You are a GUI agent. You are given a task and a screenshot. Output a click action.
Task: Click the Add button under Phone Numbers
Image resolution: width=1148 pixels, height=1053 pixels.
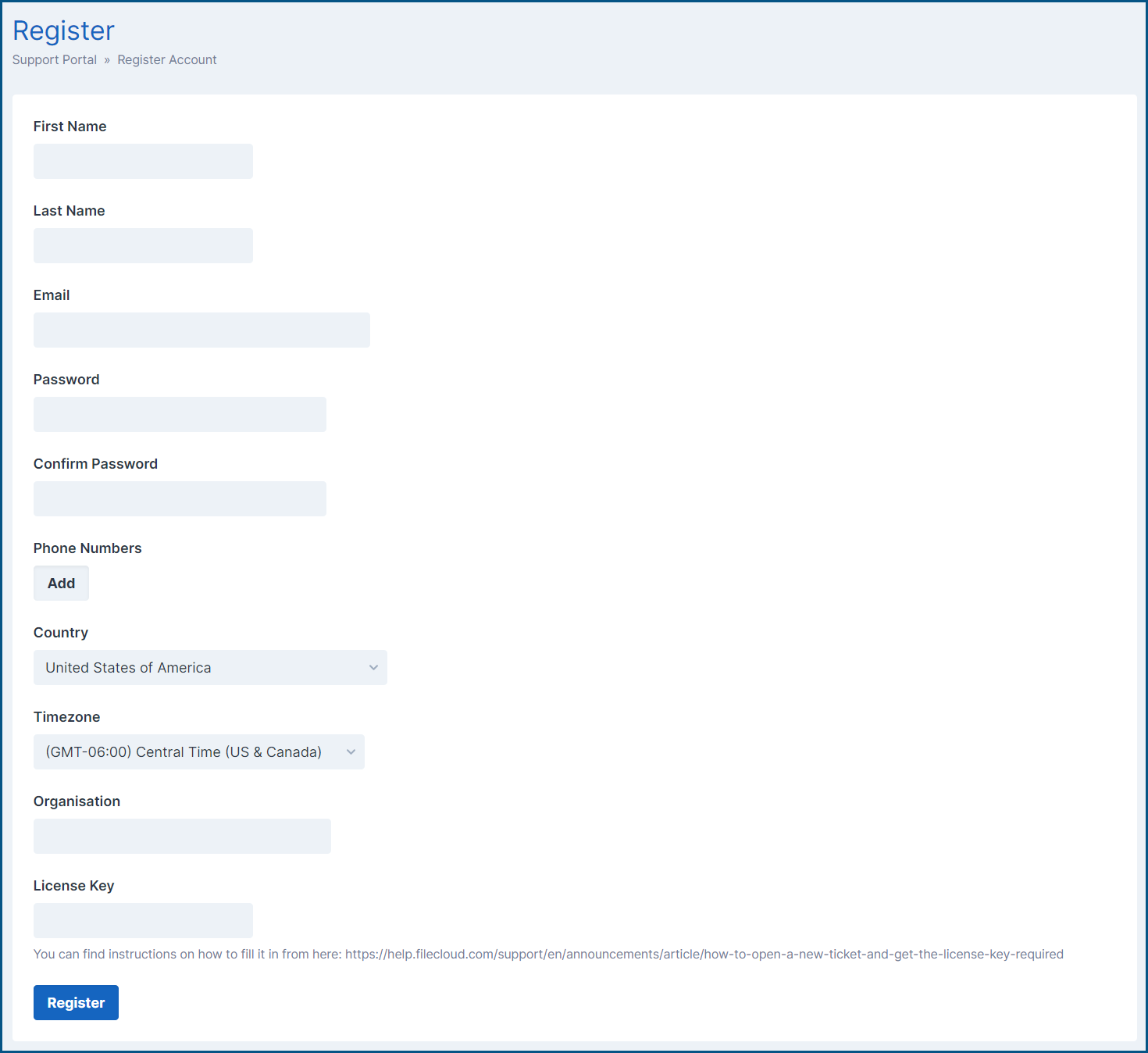[x=61, y=583]
